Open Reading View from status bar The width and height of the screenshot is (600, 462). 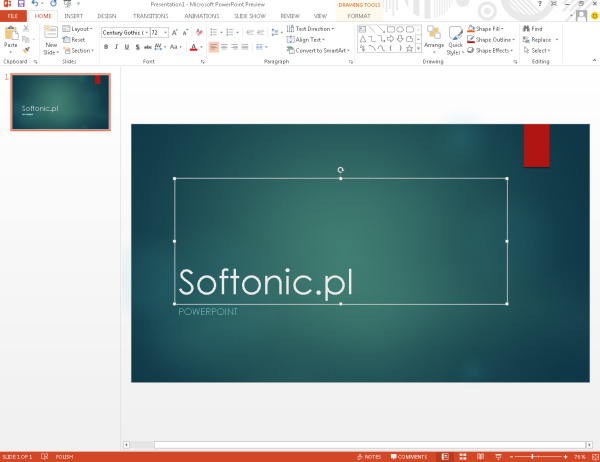tap(478, 456)
